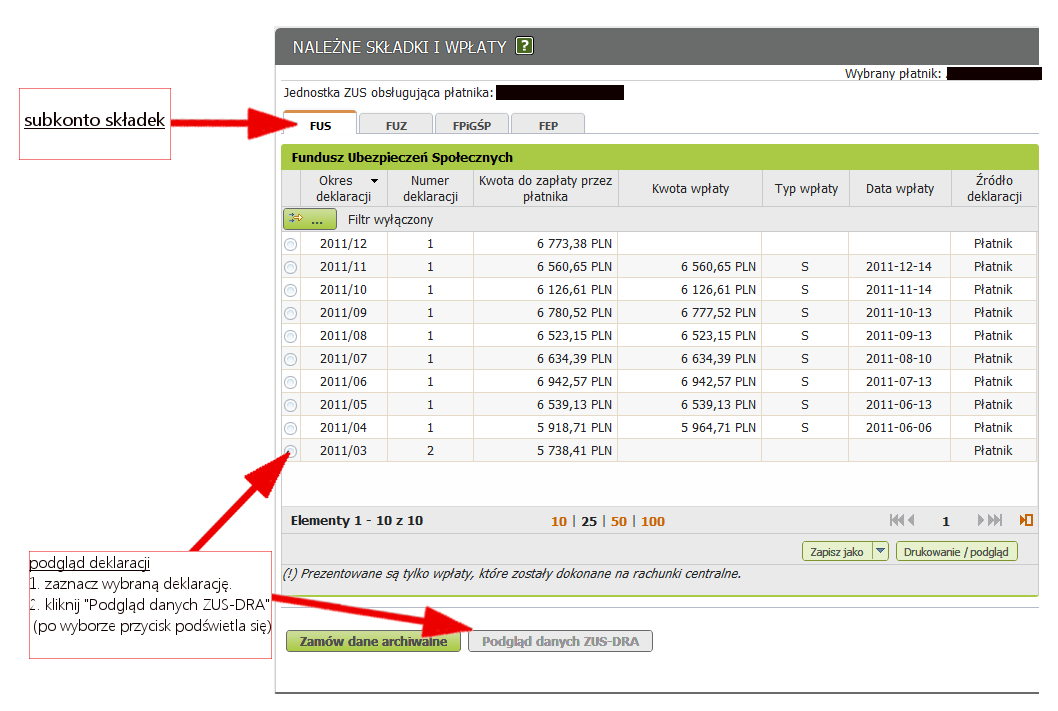1058x711 pixels.
Task: Switch to the FUS tab
Action: [321, 125]
